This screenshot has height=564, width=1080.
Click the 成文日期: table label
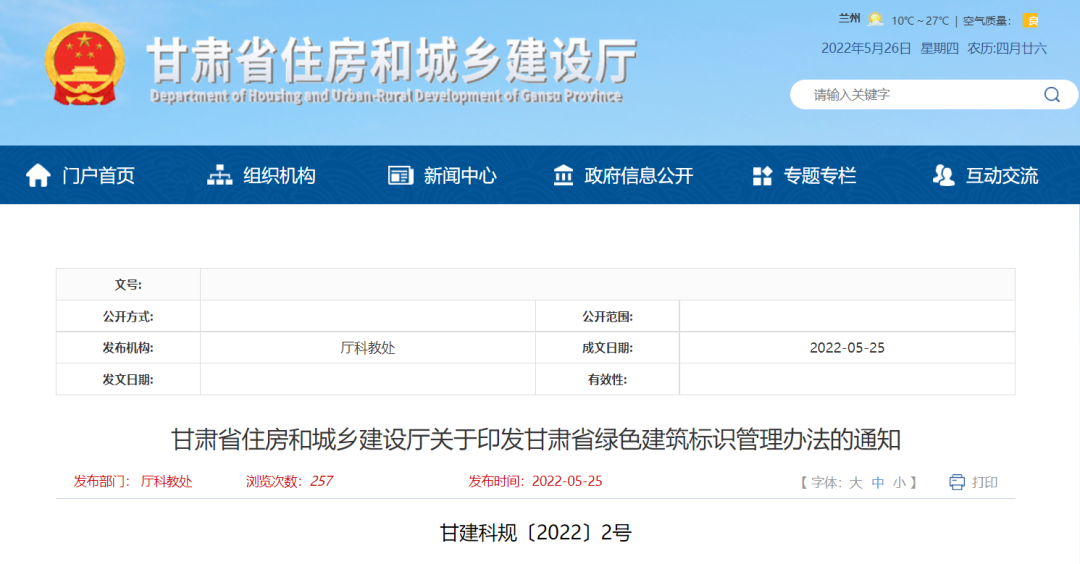[x=608, y=348]
